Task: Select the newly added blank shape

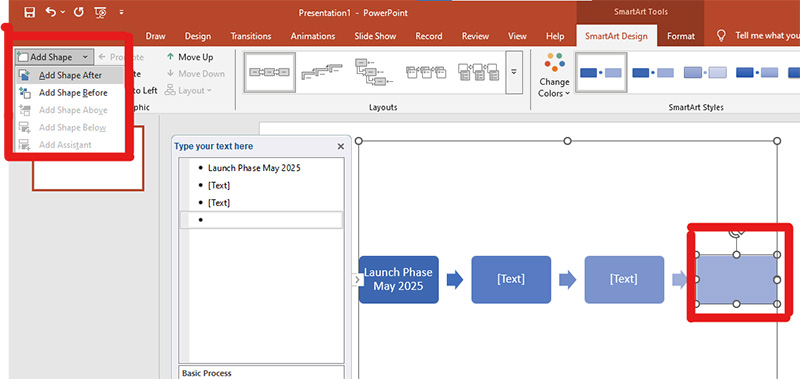Action: tap(737, 280)
